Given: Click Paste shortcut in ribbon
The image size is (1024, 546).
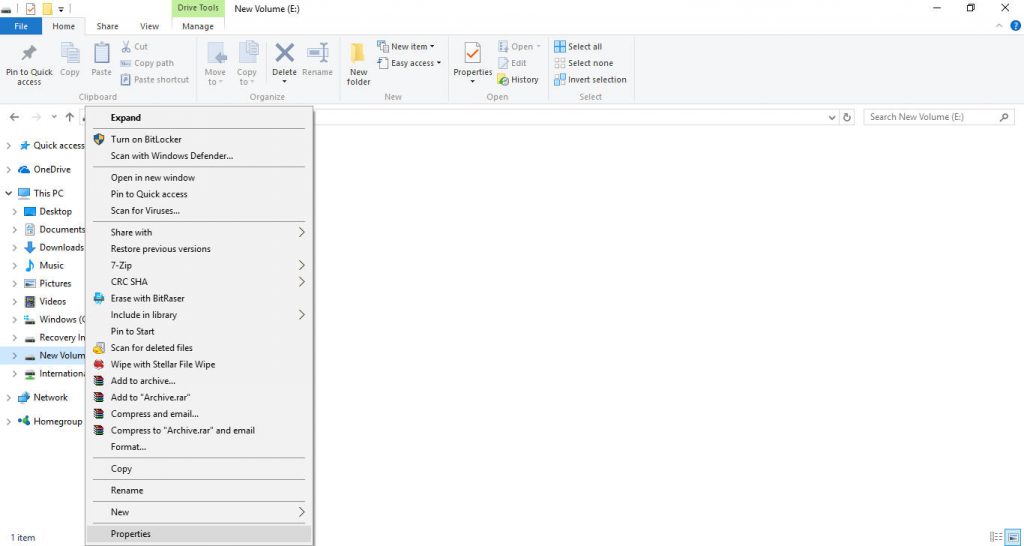Looking at the screenshot, I should tap(155, 80).
